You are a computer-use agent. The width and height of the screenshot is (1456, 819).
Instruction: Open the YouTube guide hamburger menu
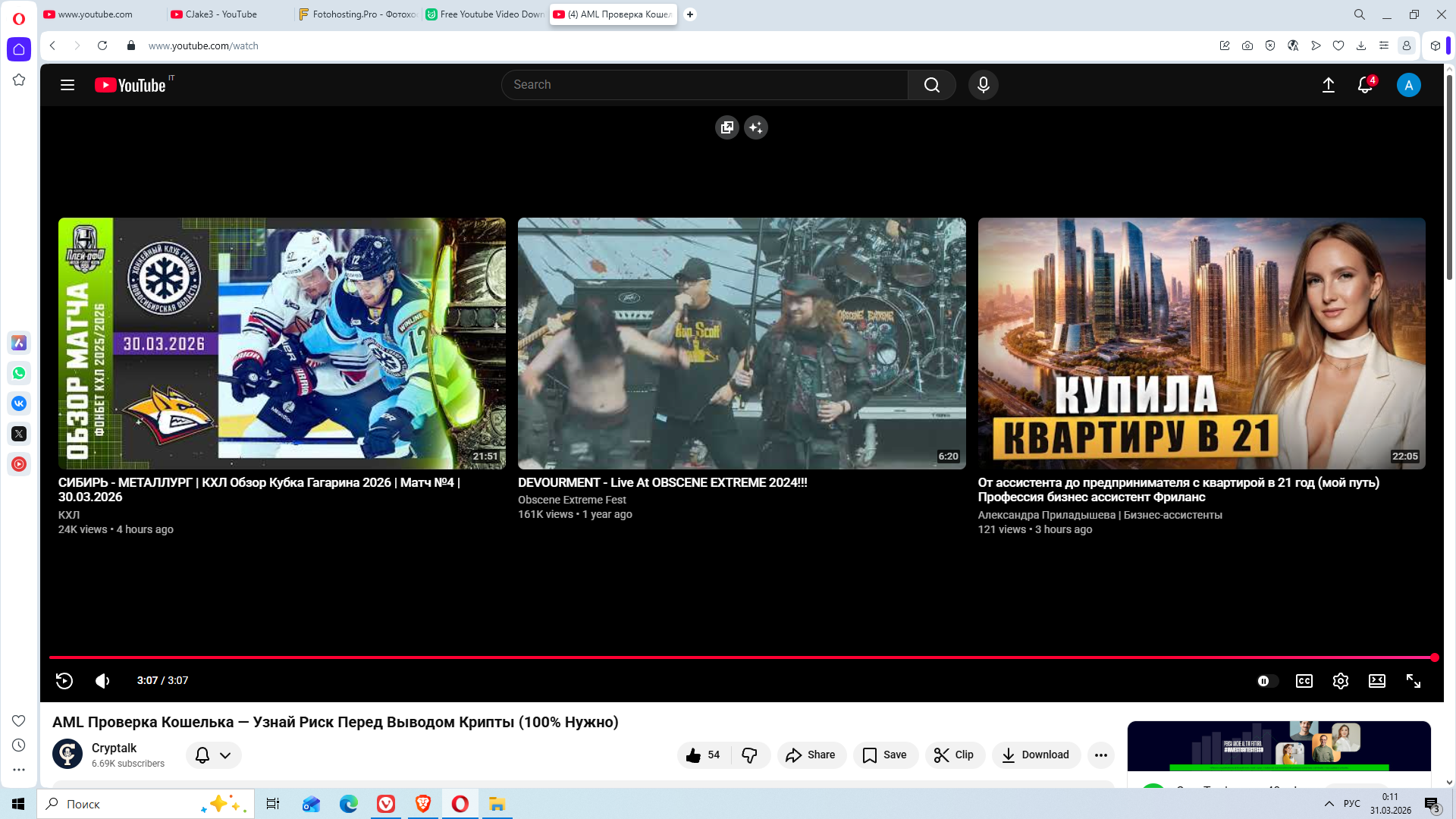67,85
